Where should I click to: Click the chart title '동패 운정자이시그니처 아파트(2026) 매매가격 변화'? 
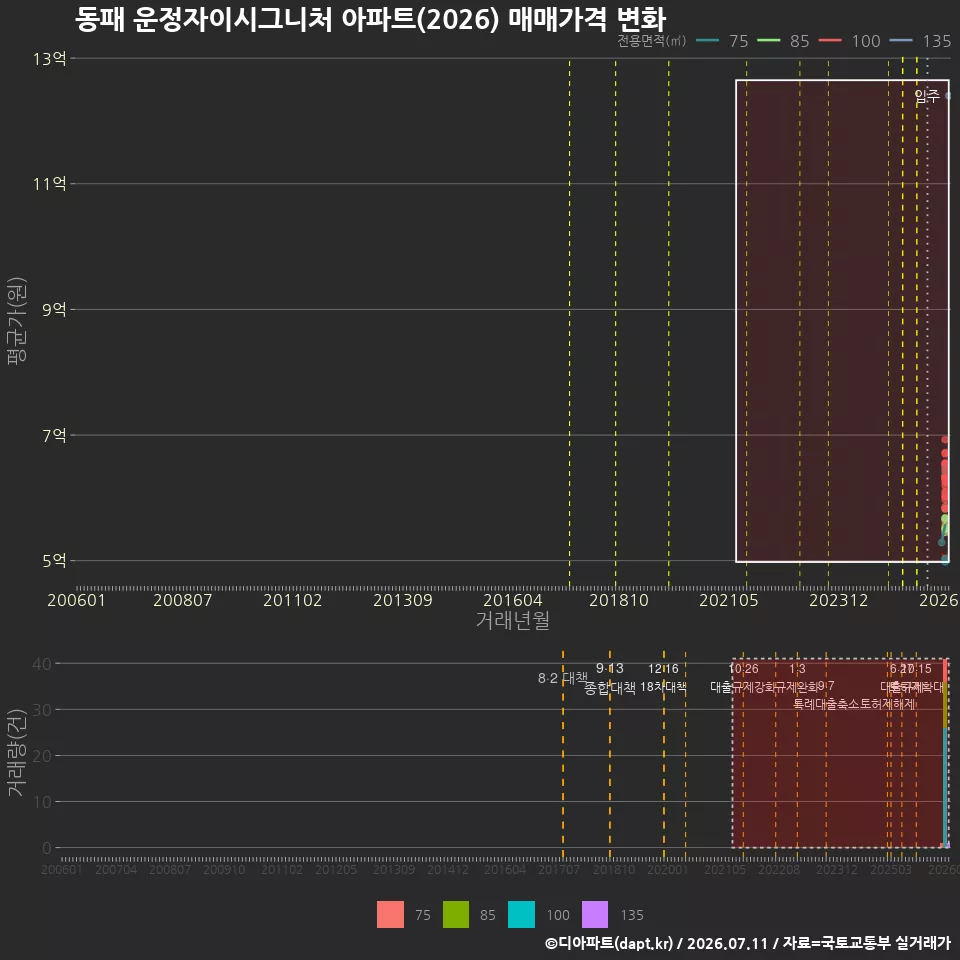pyautogui.click(x=370, y=19)
